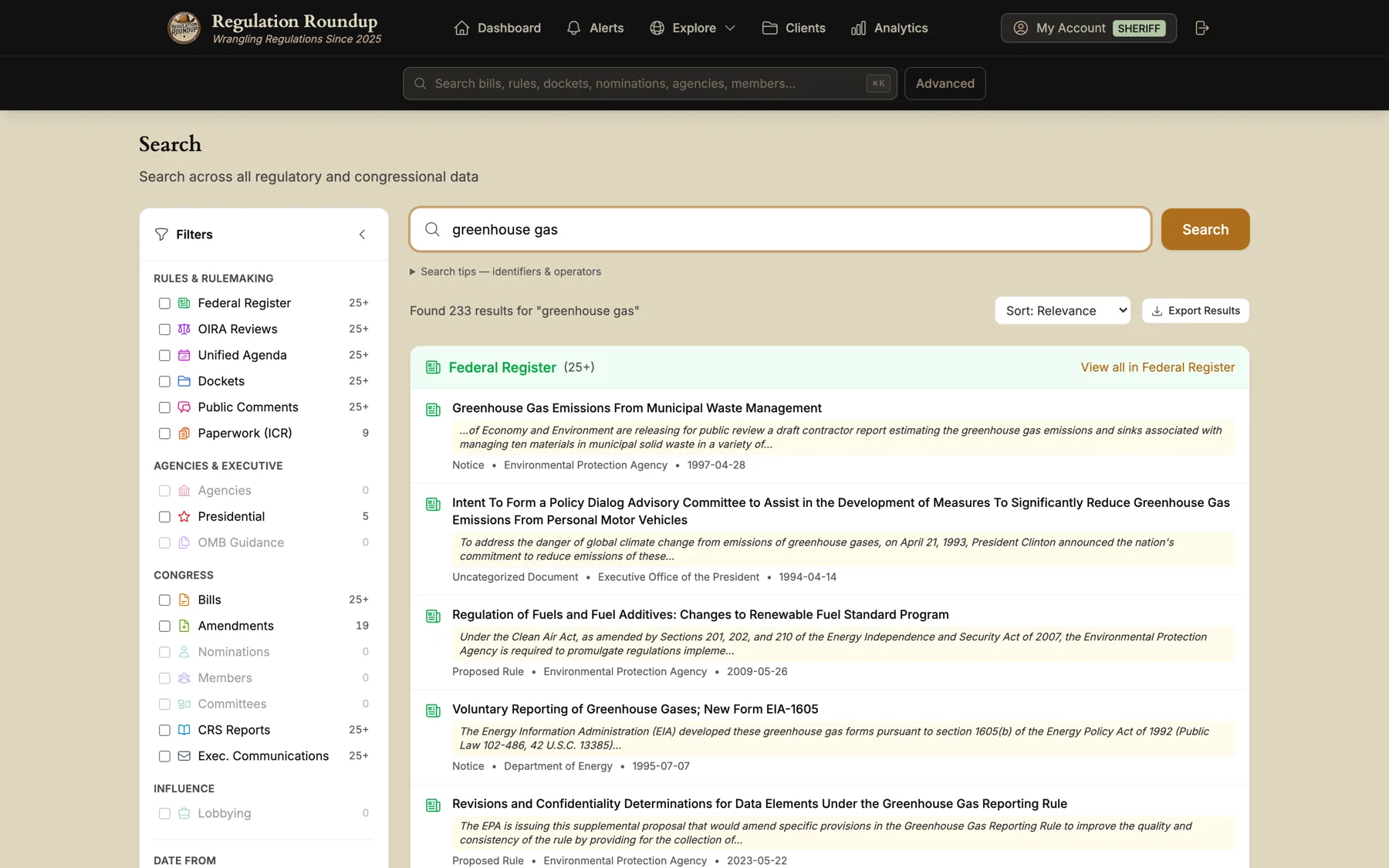Viewport: 1389px width, 868px height.
Task: Tick the Dockets filter checkbox
Action: click(164, 381)
